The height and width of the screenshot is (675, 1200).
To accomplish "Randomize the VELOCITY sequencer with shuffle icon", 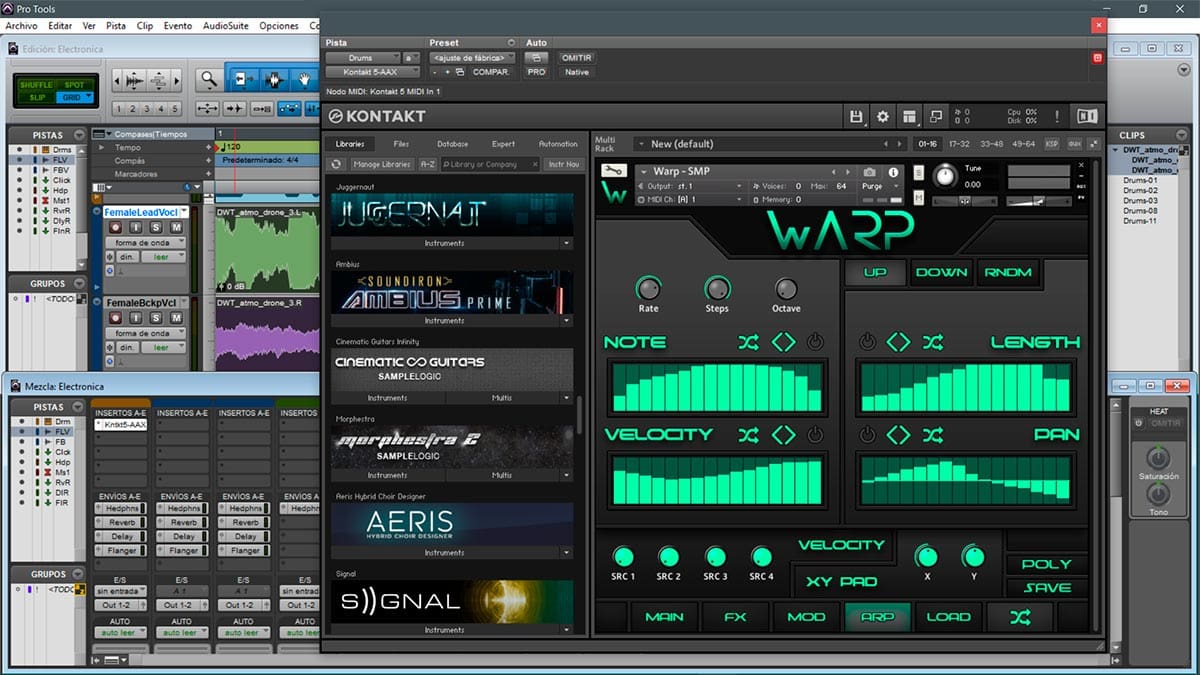I will [x=748, y=435].
